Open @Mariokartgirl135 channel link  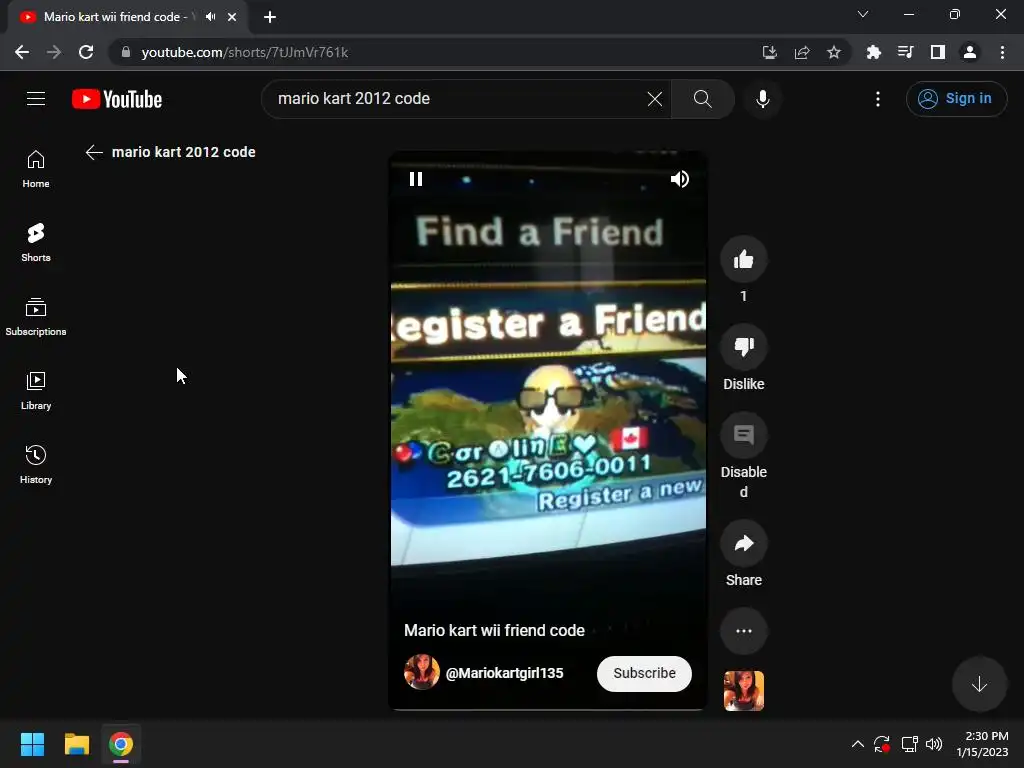click(504, 673)
